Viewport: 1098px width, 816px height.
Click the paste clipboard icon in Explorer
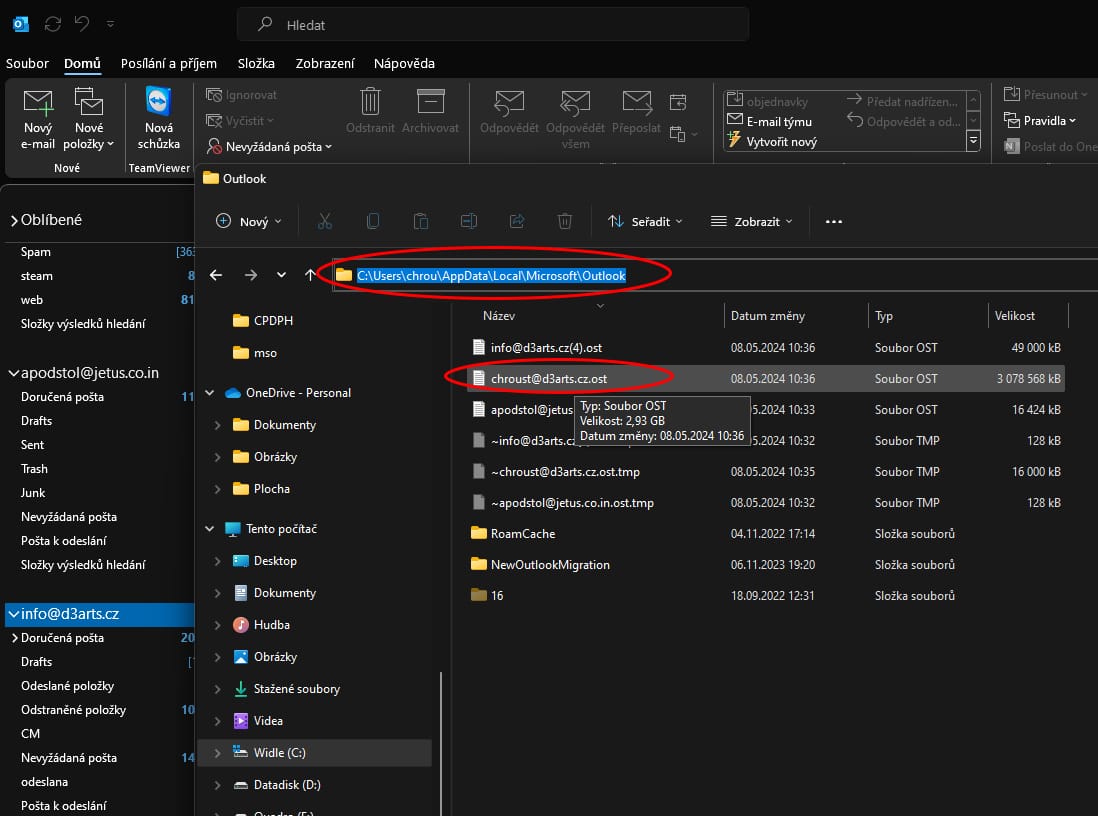point(421,221)
